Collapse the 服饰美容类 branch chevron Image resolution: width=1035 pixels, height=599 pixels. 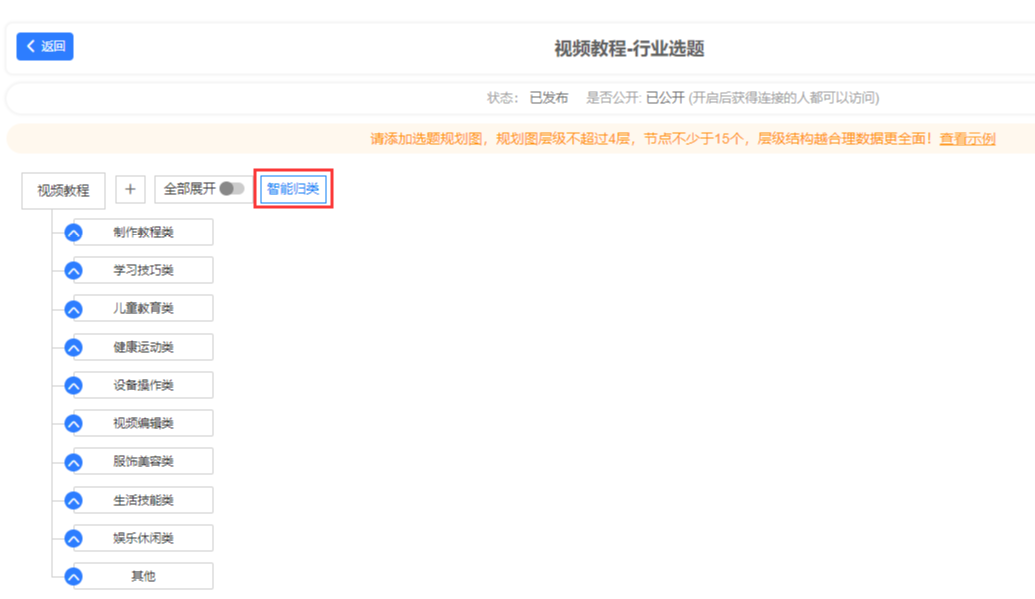72,461
